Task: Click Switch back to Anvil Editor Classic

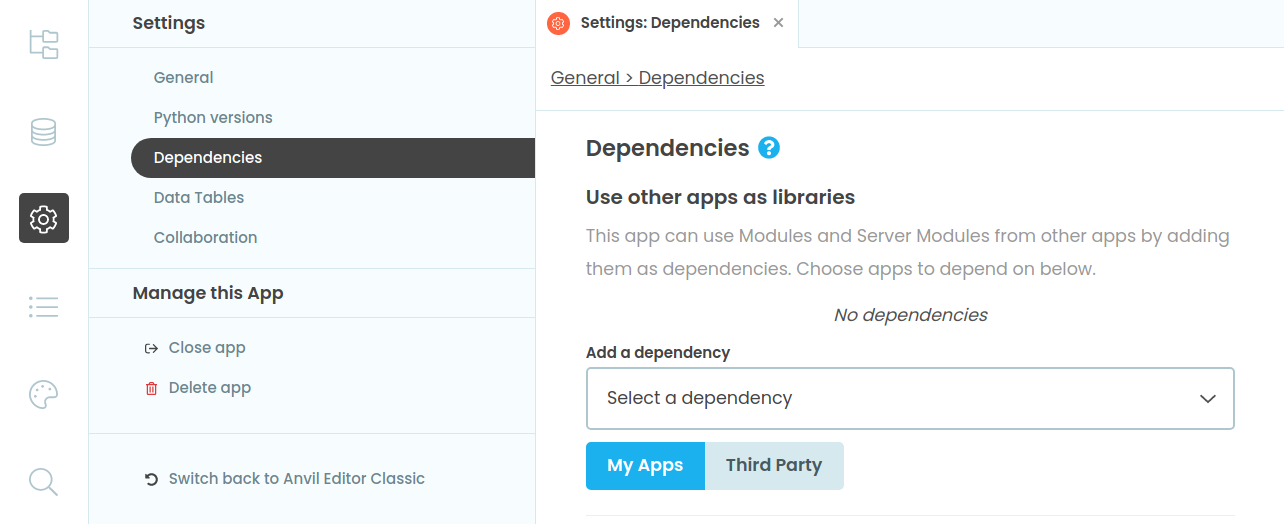Action: 296,479
